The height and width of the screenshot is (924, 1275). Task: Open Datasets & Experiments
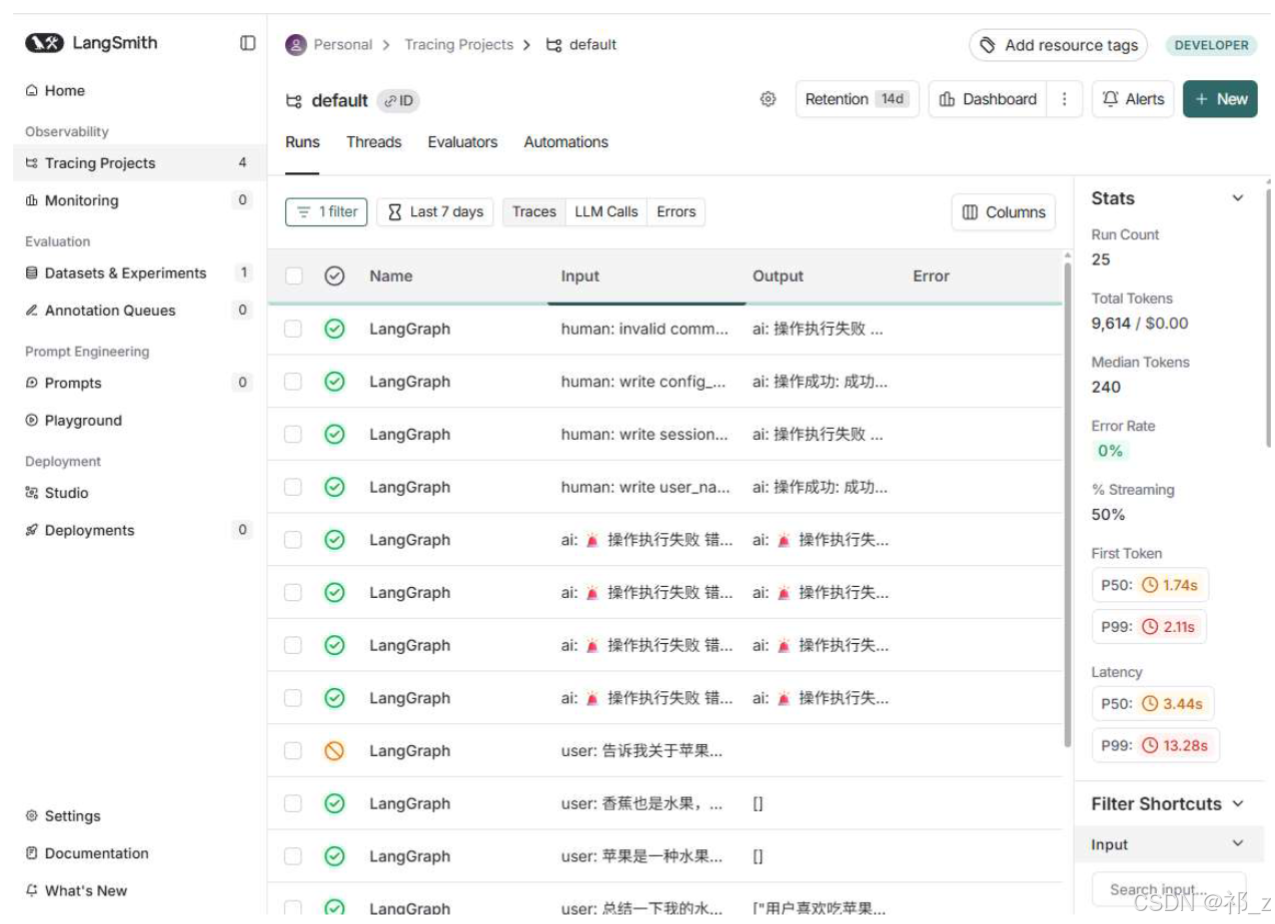[139, 273]
